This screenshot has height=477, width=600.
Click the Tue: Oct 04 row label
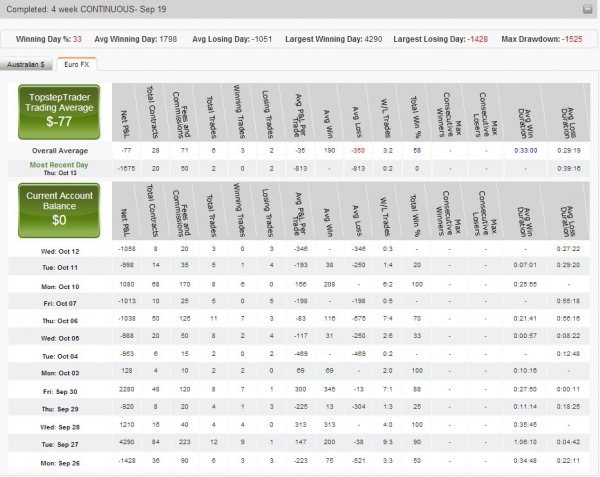[x=60, y=356]
